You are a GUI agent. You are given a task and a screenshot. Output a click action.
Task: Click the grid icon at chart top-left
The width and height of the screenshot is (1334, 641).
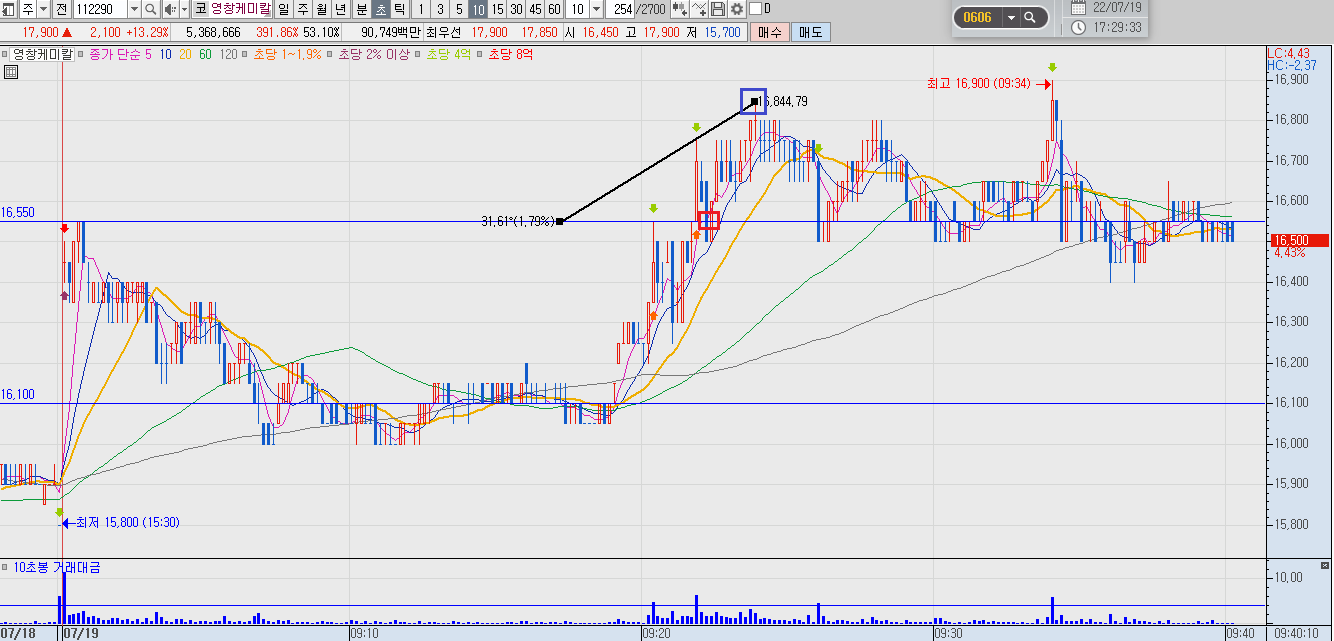click(x=11, y=72)
